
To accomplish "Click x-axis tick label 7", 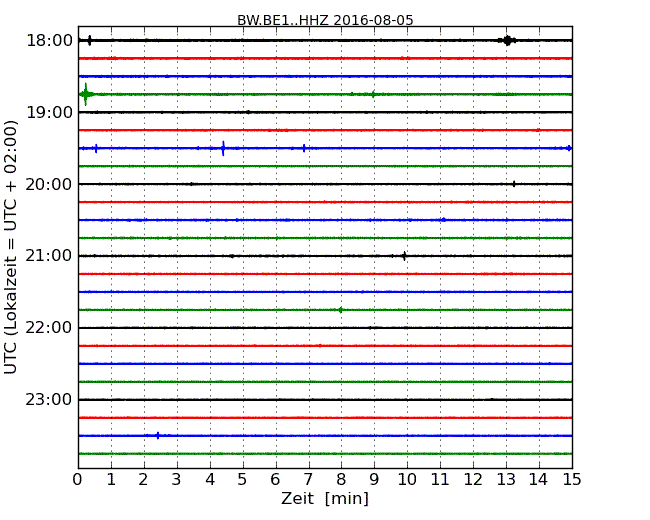I will 308,479.
